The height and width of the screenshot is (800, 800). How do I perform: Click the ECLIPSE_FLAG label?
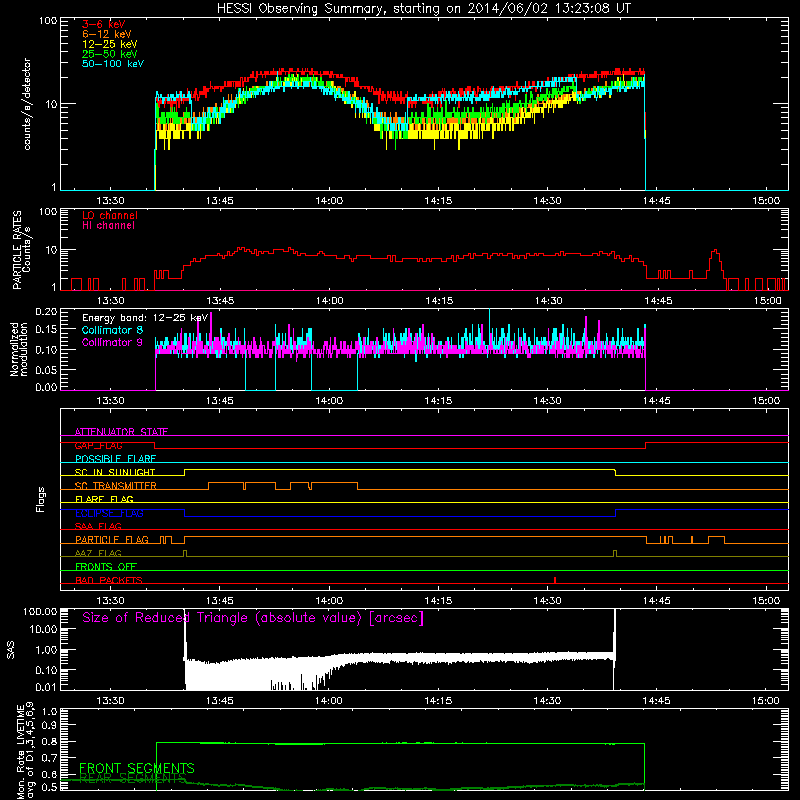coord(109,513)
